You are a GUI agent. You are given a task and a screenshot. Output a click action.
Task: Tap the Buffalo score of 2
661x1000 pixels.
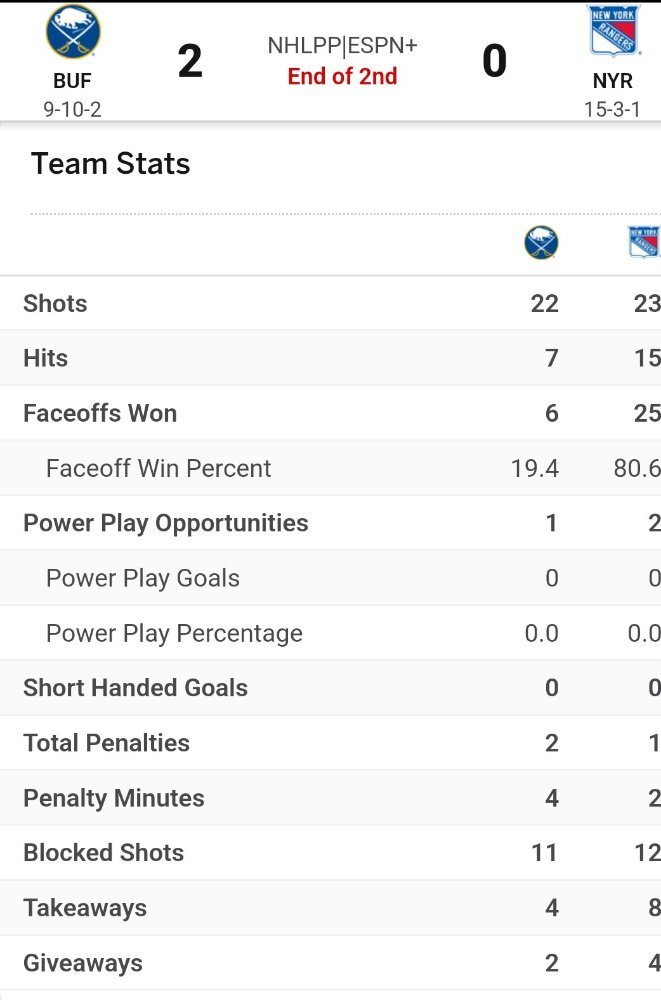[x=190, y=61]
